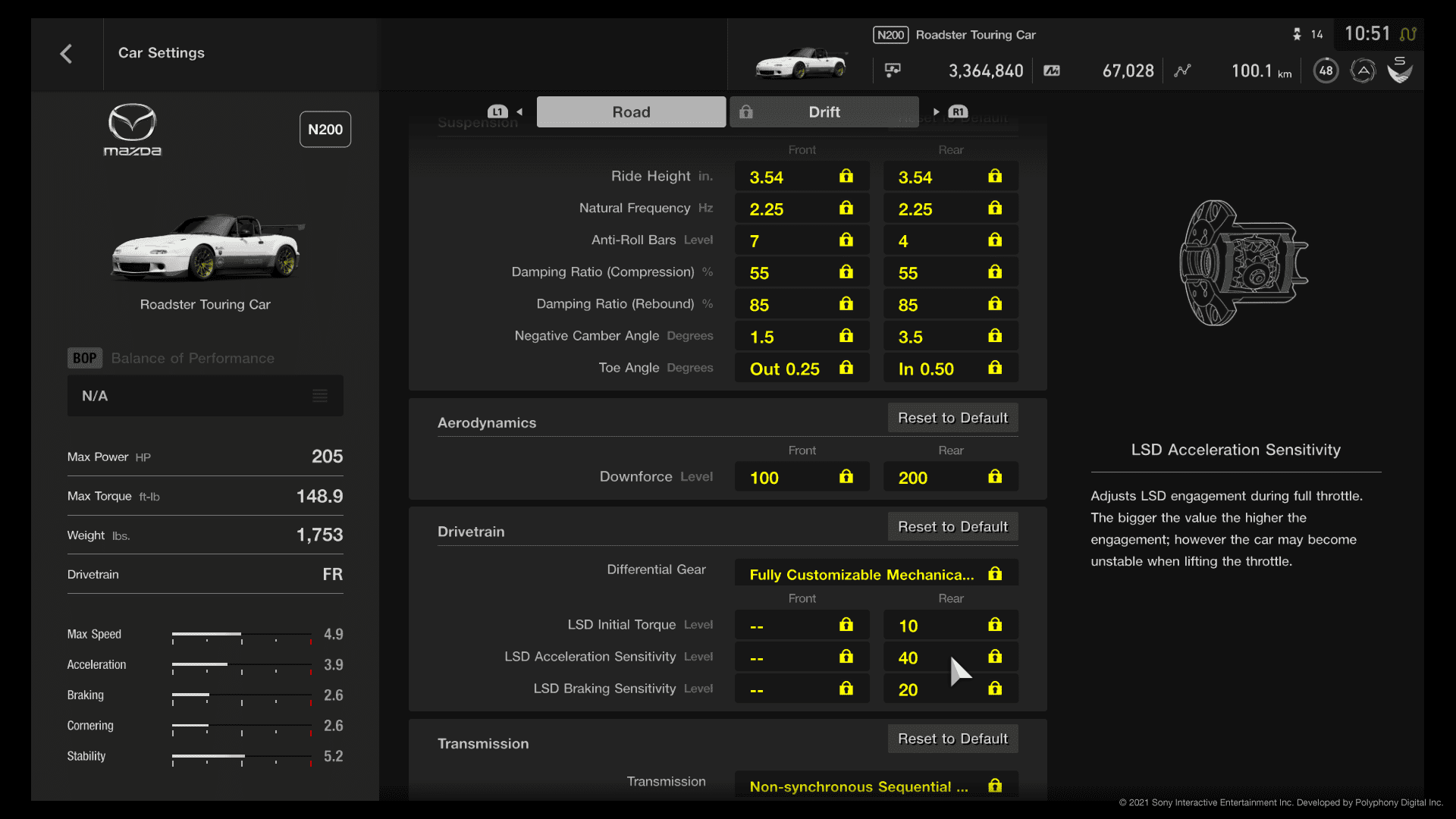Select Front Downforce value 100

coord(764,478)
